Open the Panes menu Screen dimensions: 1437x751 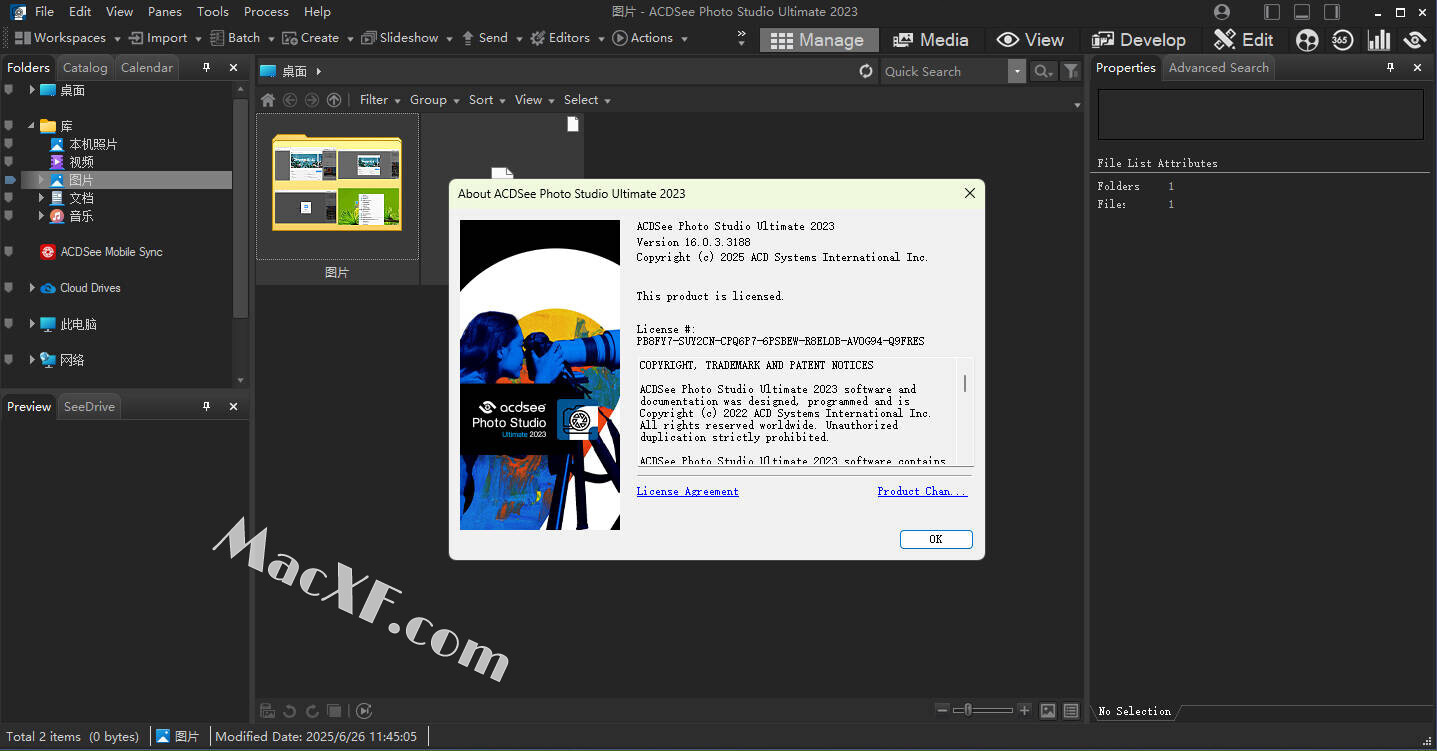pyautogui.click(x=165, y=12)
